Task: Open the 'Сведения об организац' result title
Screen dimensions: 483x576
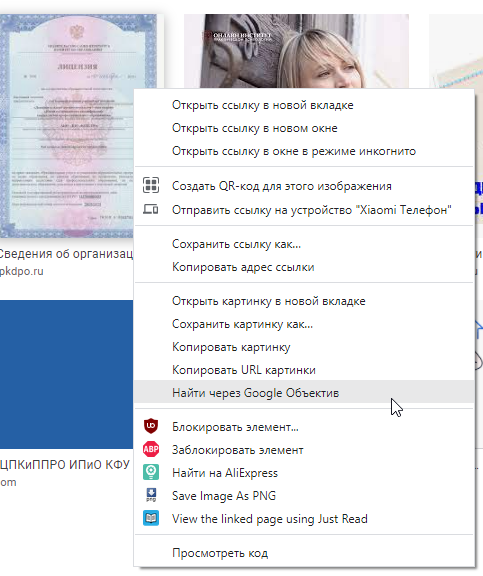Action: (66, 254)
